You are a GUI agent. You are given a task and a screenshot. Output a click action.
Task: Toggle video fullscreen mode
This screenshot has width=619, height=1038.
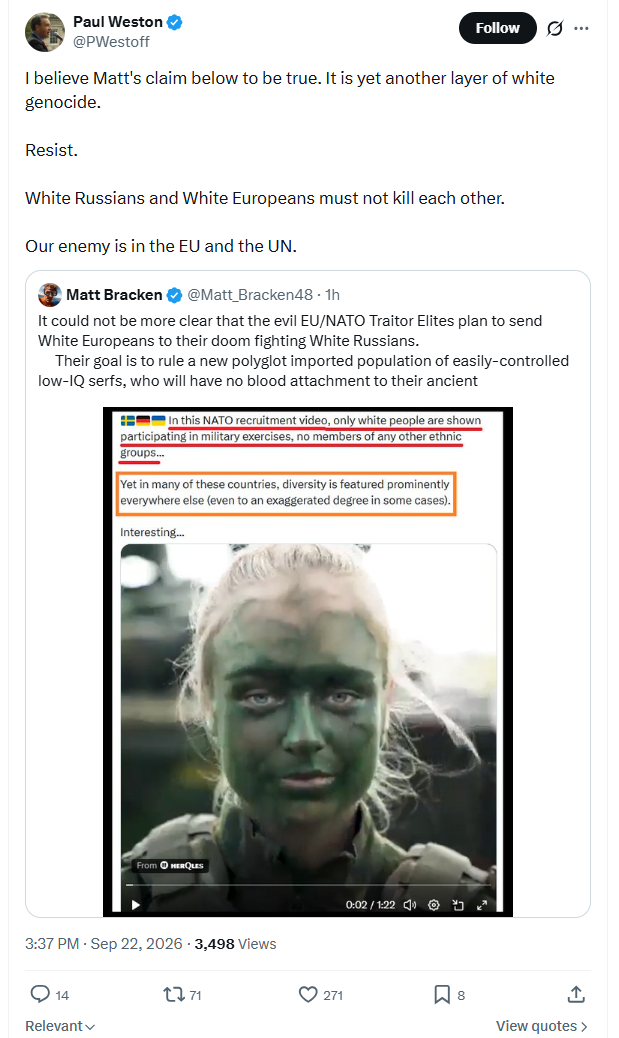click(x=482, y=904)
